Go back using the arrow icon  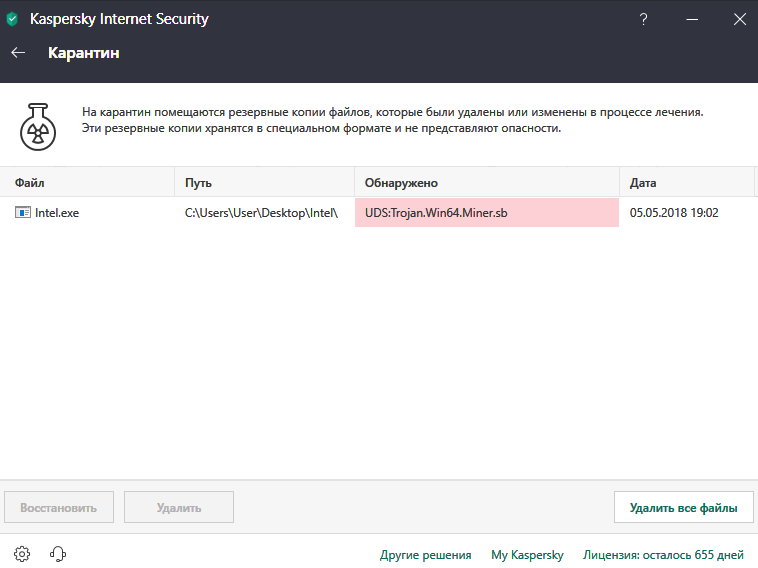18,53
